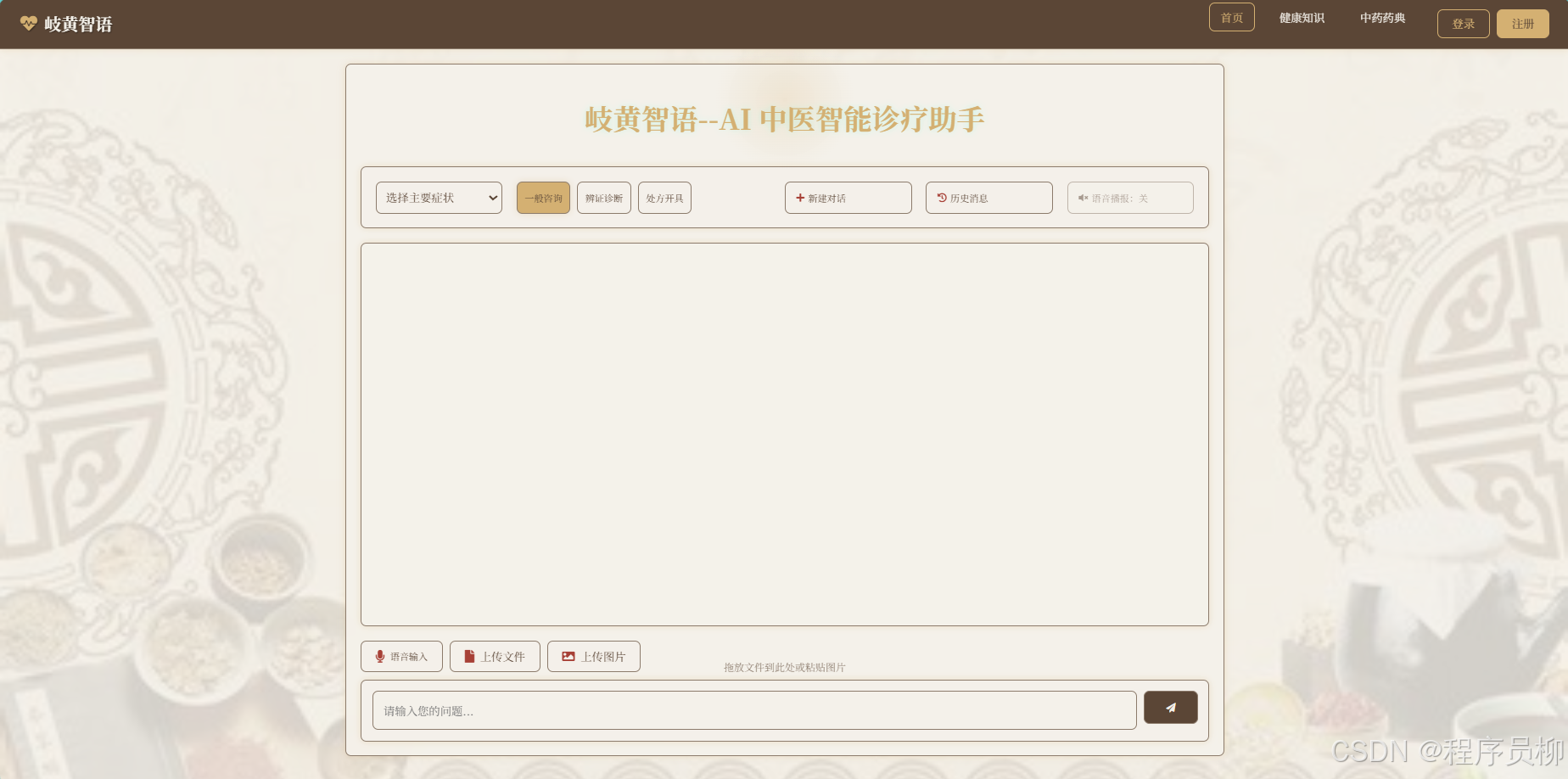1568x779 pixels.
Task: Select the 语音输入 microphone icon
Action: click(380, 656)
